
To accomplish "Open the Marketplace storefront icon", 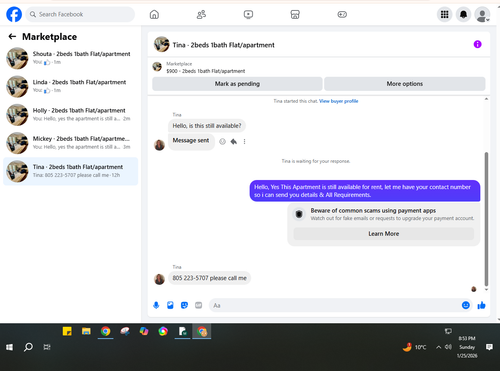I will click(x=295, y=14).
